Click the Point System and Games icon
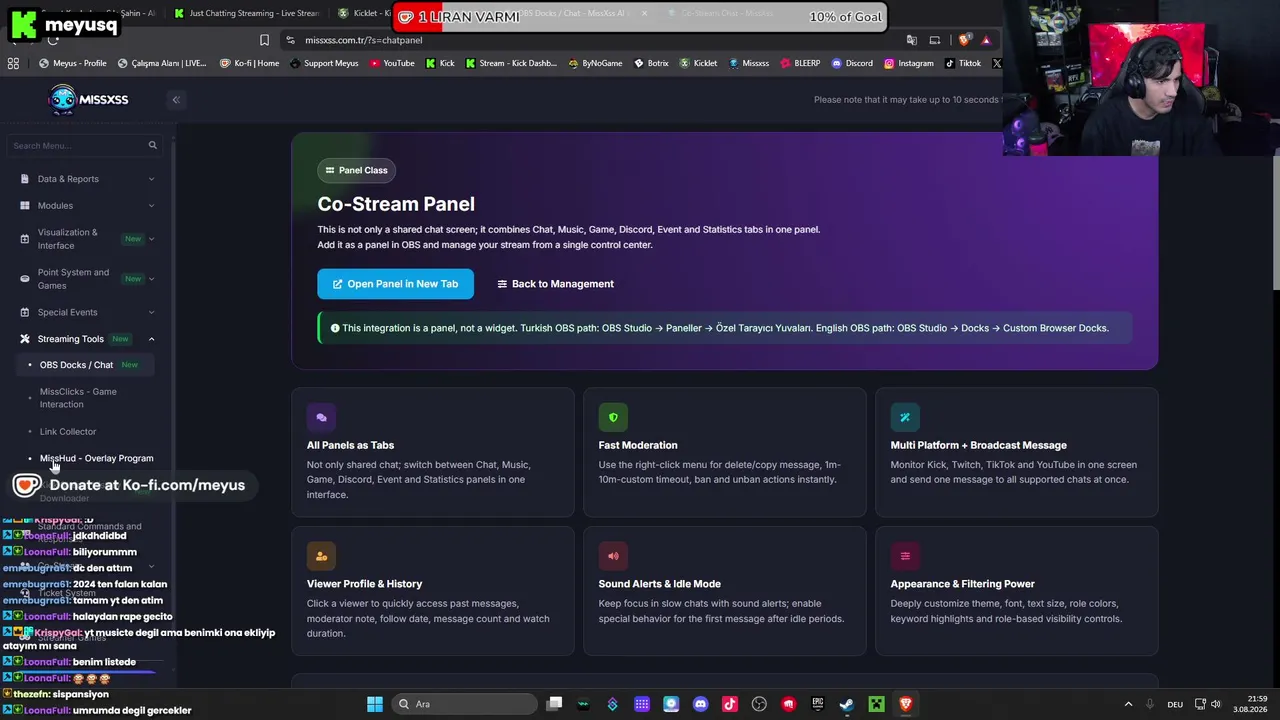The width and height of the screenshot is (1280, 720). [25, 279]
